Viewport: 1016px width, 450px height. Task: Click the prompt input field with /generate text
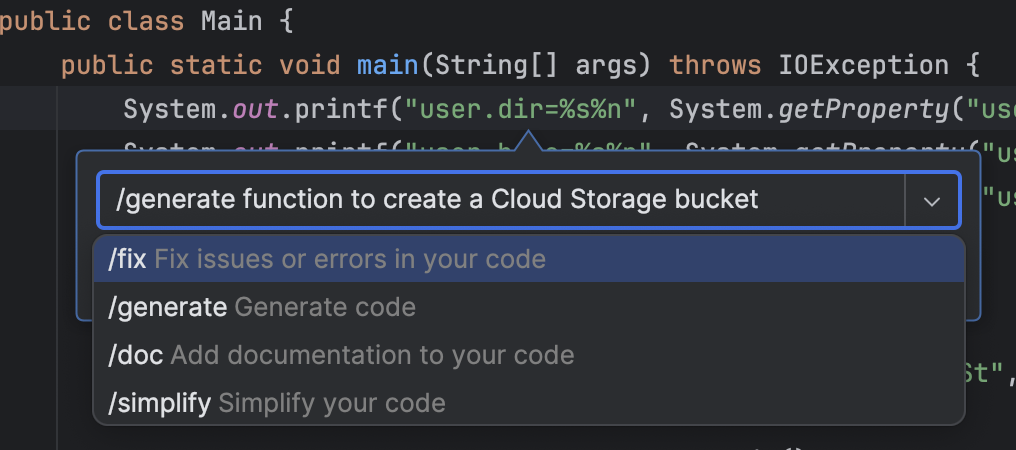(500, 200)
